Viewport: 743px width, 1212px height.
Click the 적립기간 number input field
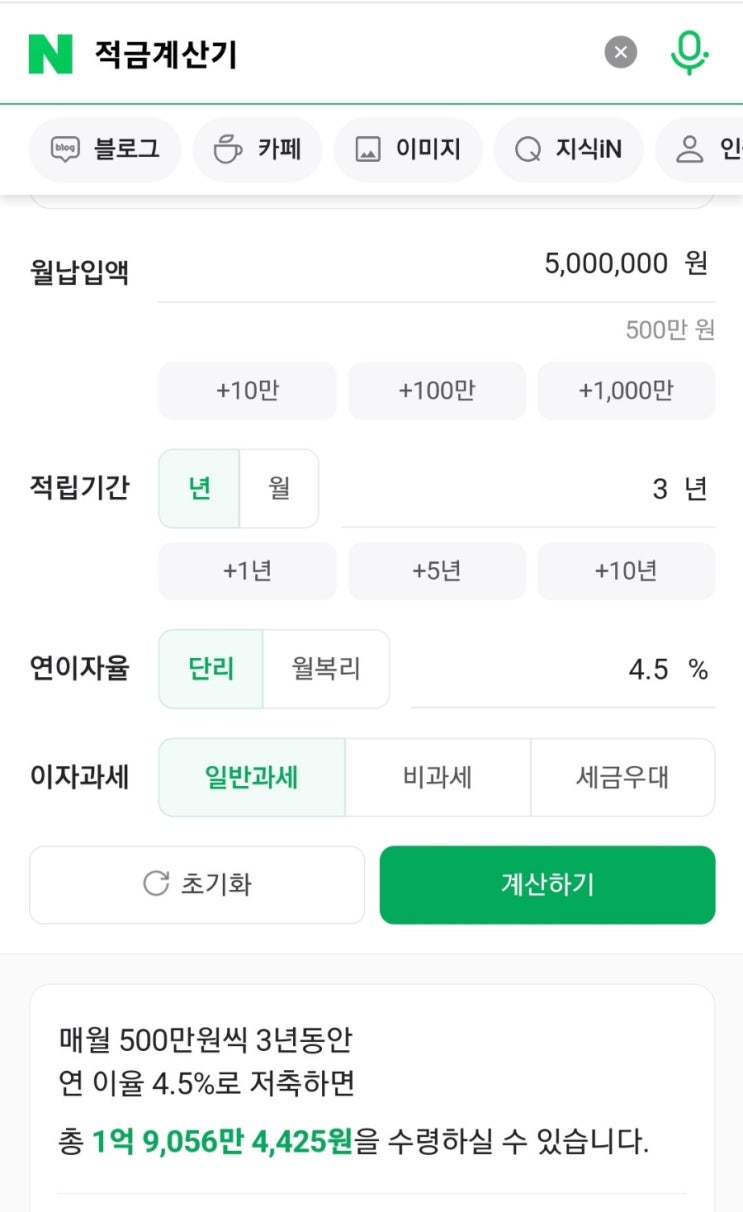528,490
